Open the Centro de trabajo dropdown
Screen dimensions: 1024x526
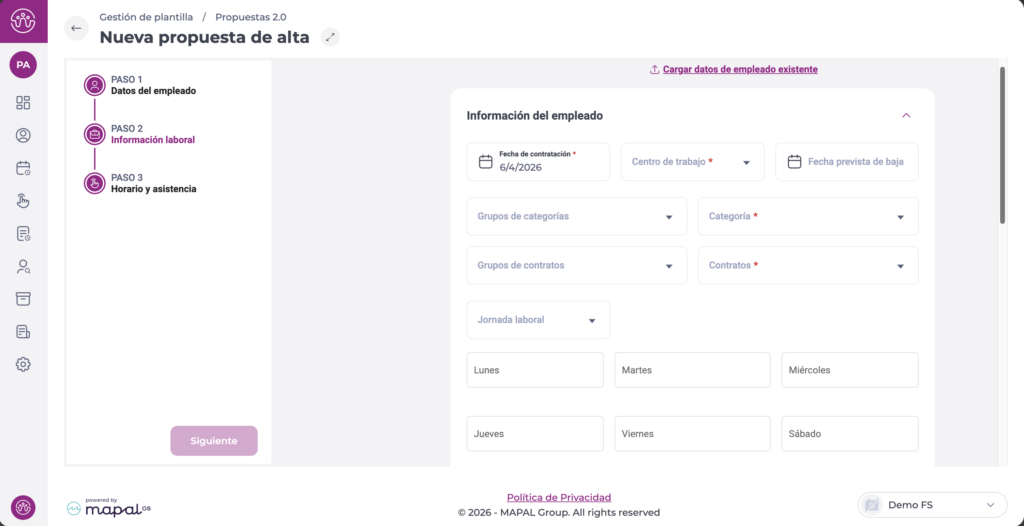tap(692, 162)
